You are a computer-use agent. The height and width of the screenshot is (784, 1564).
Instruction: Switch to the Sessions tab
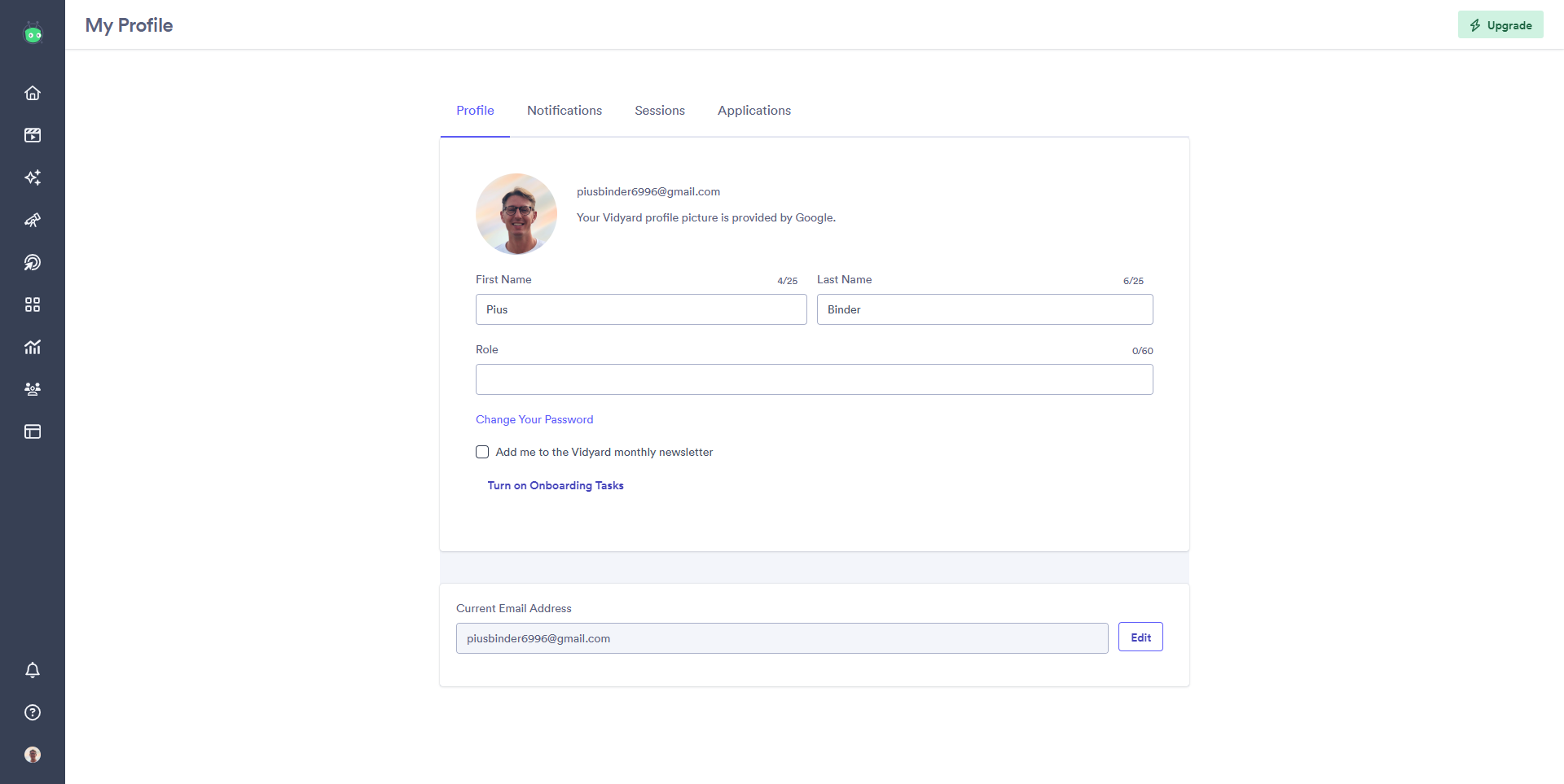[x=659, y=111]
